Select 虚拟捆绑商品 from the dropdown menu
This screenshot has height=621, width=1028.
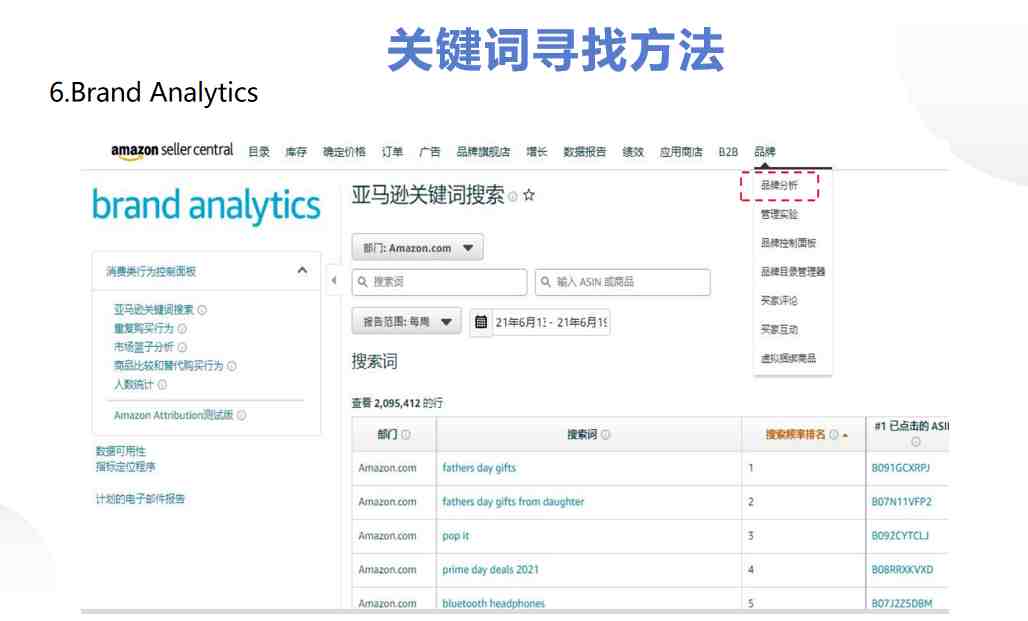(x=788, y=359)
